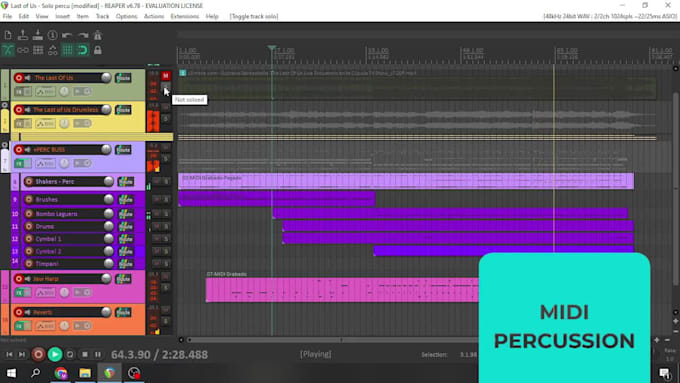Click the Open project toolbar icon

click(x=23, y=35)
